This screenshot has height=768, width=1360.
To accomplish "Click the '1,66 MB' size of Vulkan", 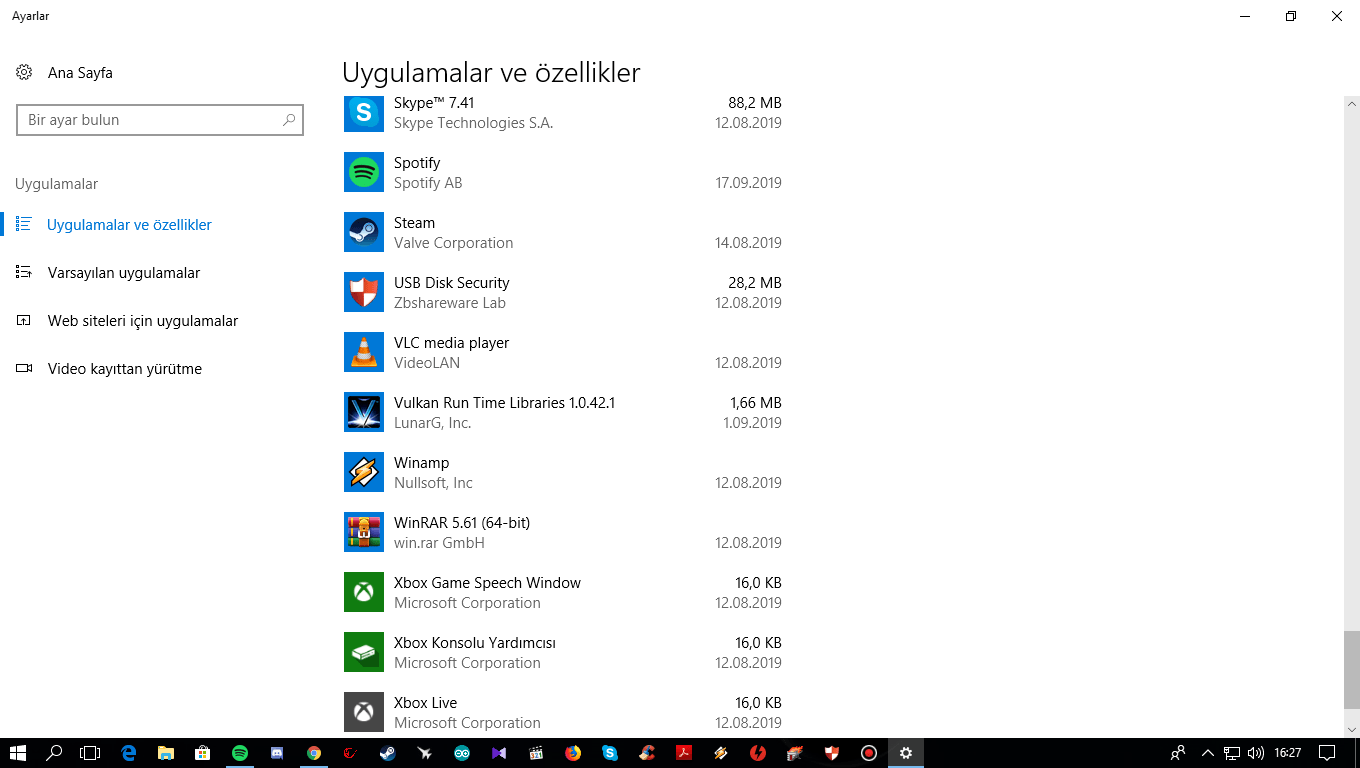I will point(756,403).
